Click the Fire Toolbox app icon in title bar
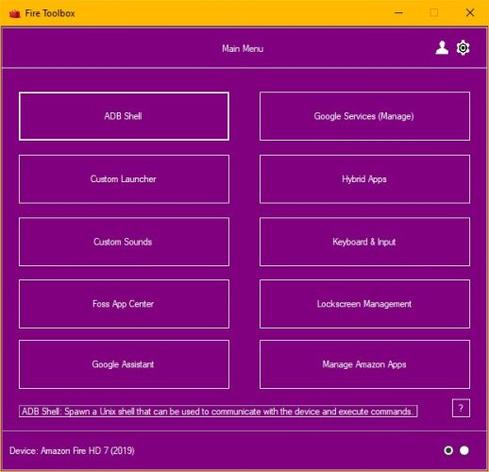The height and width of the screenshot is (472, 489). 15,13
